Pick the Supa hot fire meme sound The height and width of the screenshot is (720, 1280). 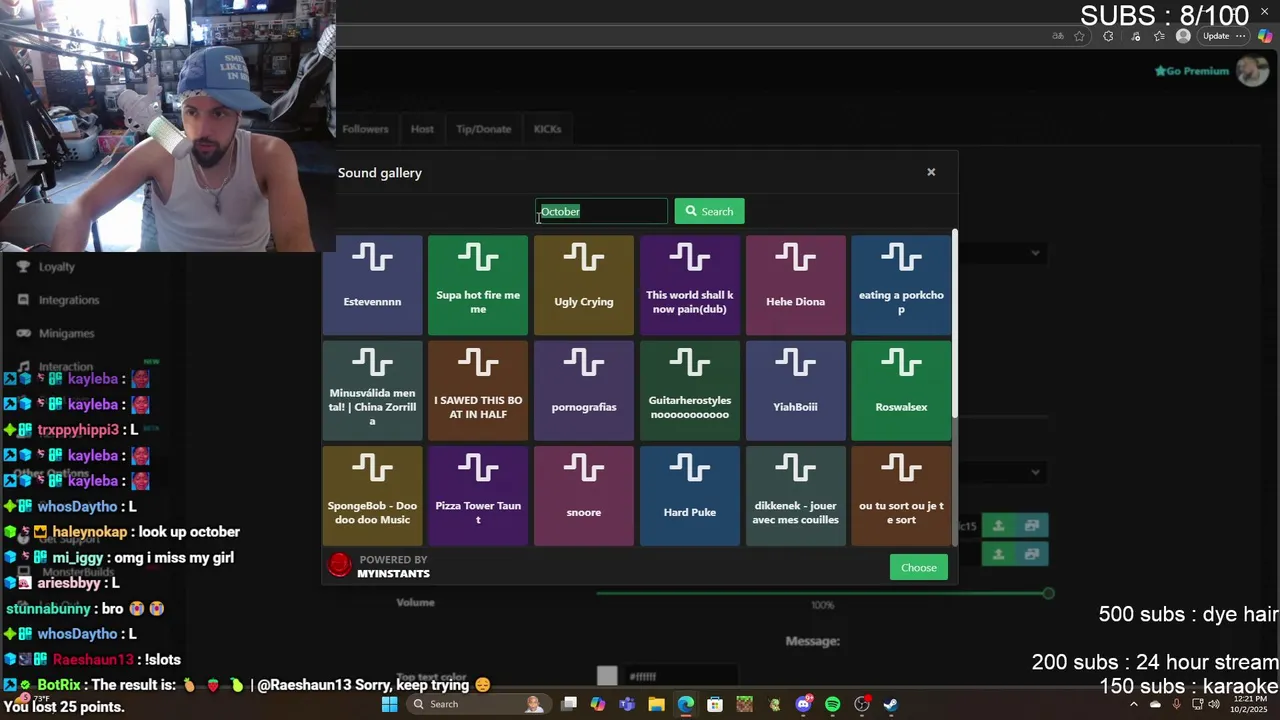(478, 285)
